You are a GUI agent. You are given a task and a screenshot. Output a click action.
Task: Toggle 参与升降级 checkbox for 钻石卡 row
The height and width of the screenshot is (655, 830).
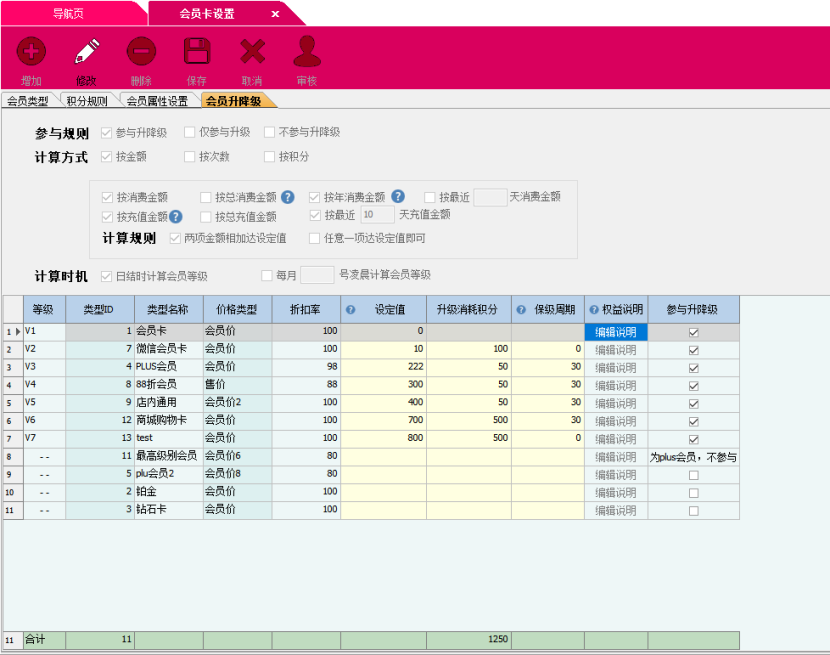click(693, 511)
